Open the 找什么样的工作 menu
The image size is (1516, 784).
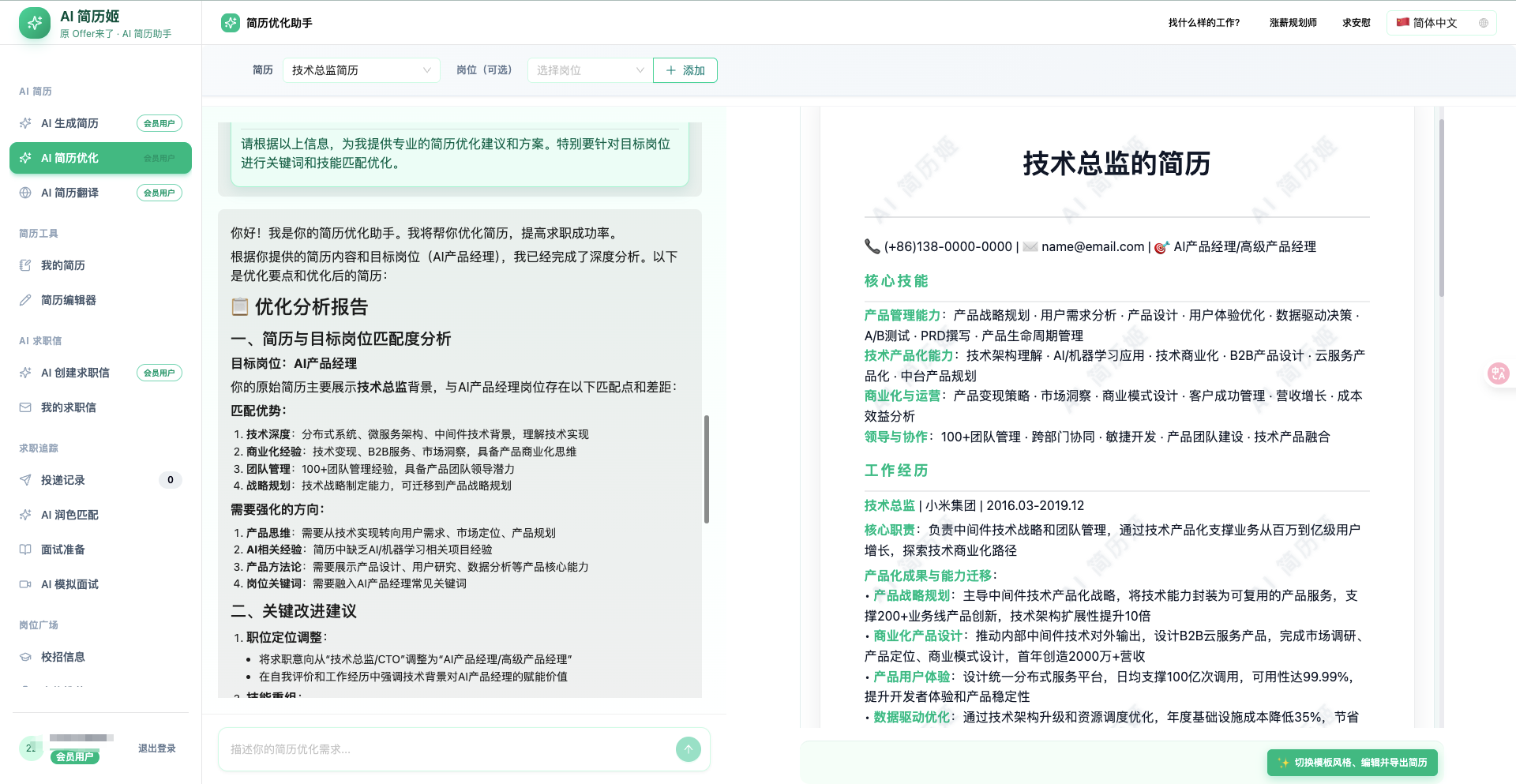pyautogui.click(x=1203, y=22)
